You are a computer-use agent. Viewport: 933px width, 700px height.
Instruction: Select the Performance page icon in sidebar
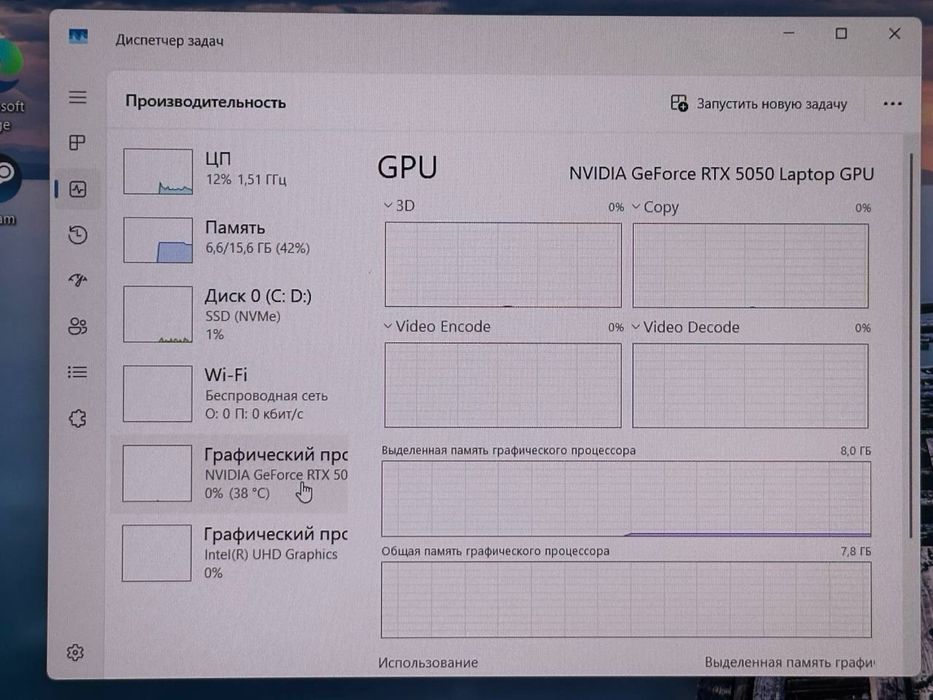click(78, 189)
